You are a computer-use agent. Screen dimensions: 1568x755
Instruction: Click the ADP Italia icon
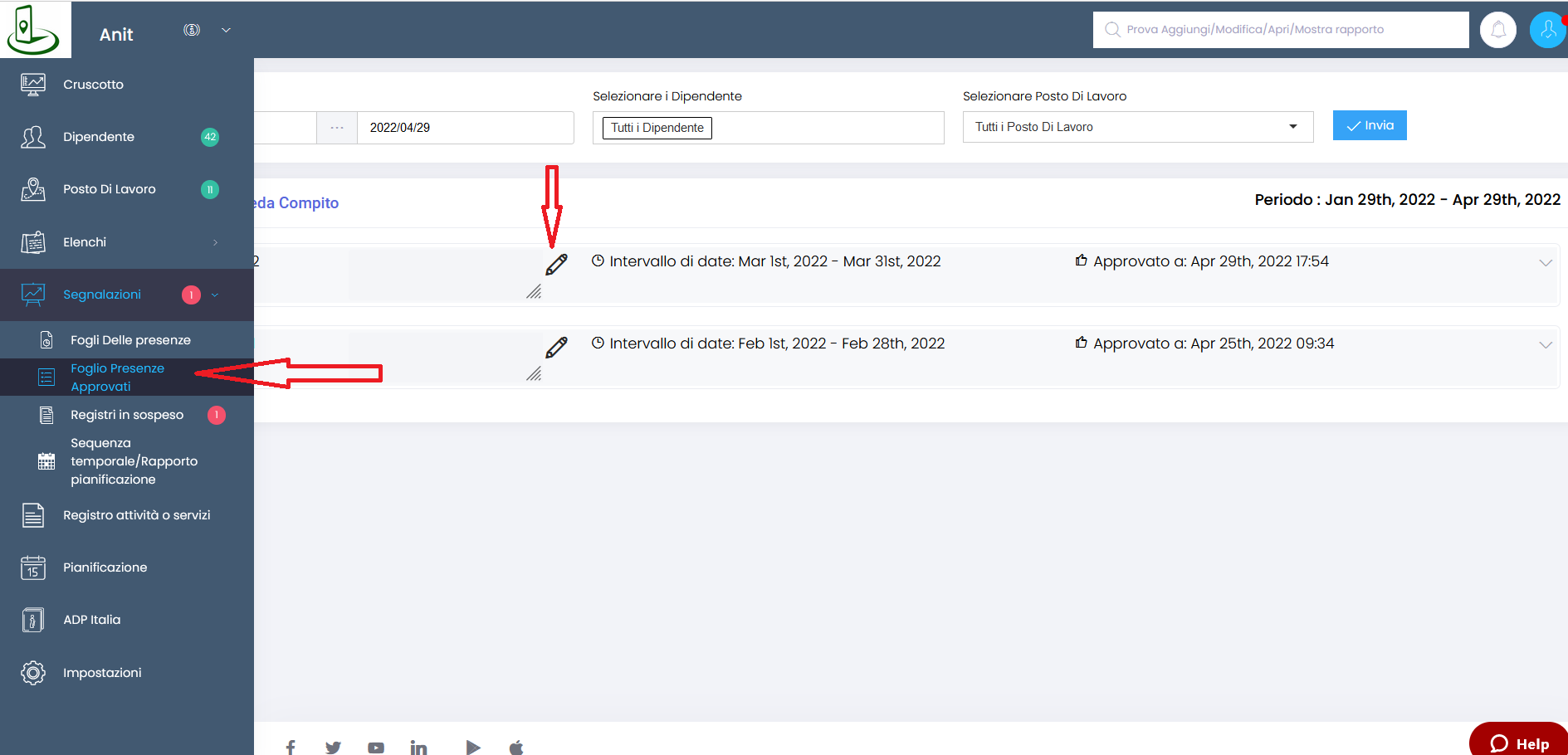point(33,620)
